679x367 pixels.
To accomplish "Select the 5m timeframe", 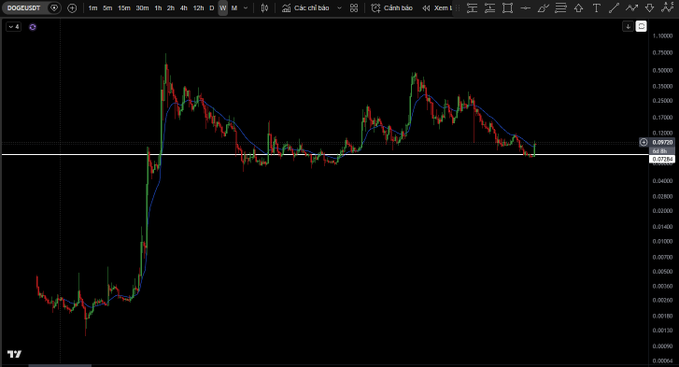I will point(107,8).
